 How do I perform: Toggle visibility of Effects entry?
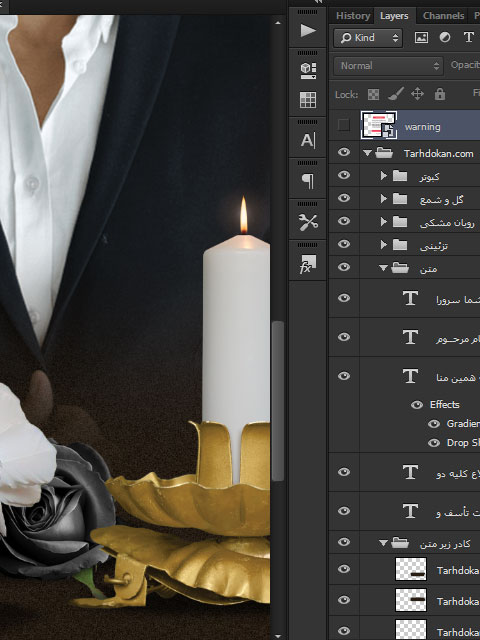pos(417,404)
